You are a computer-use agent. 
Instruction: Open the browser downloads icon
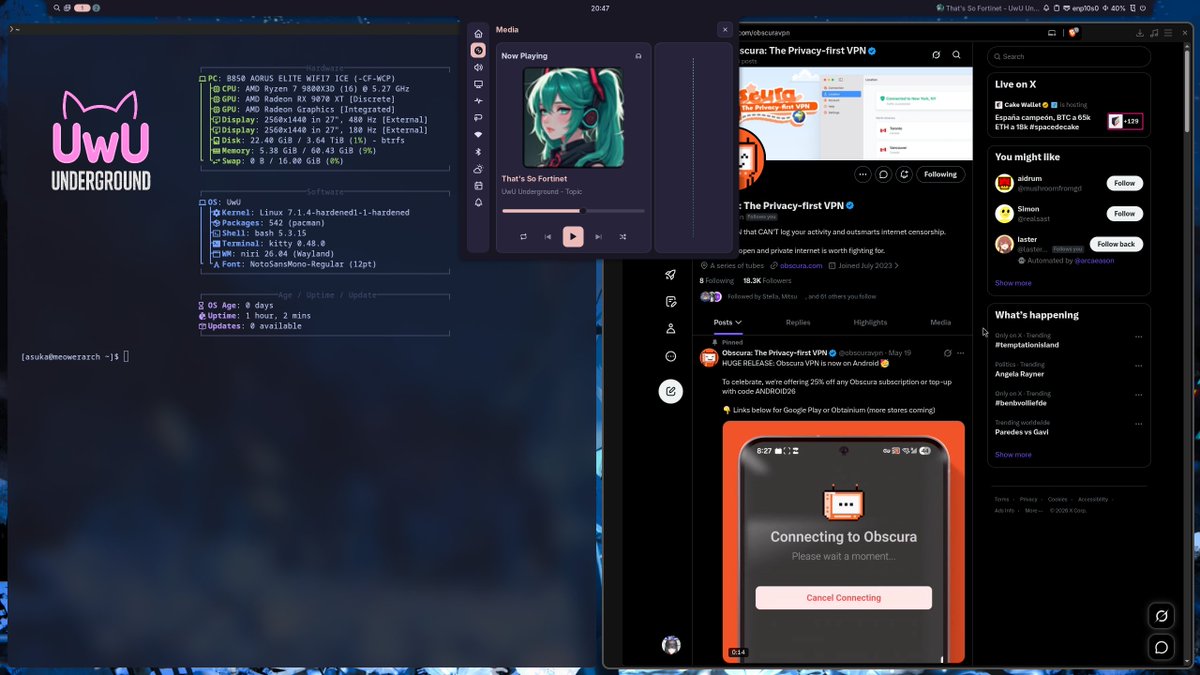click(x=1140, y=32)
